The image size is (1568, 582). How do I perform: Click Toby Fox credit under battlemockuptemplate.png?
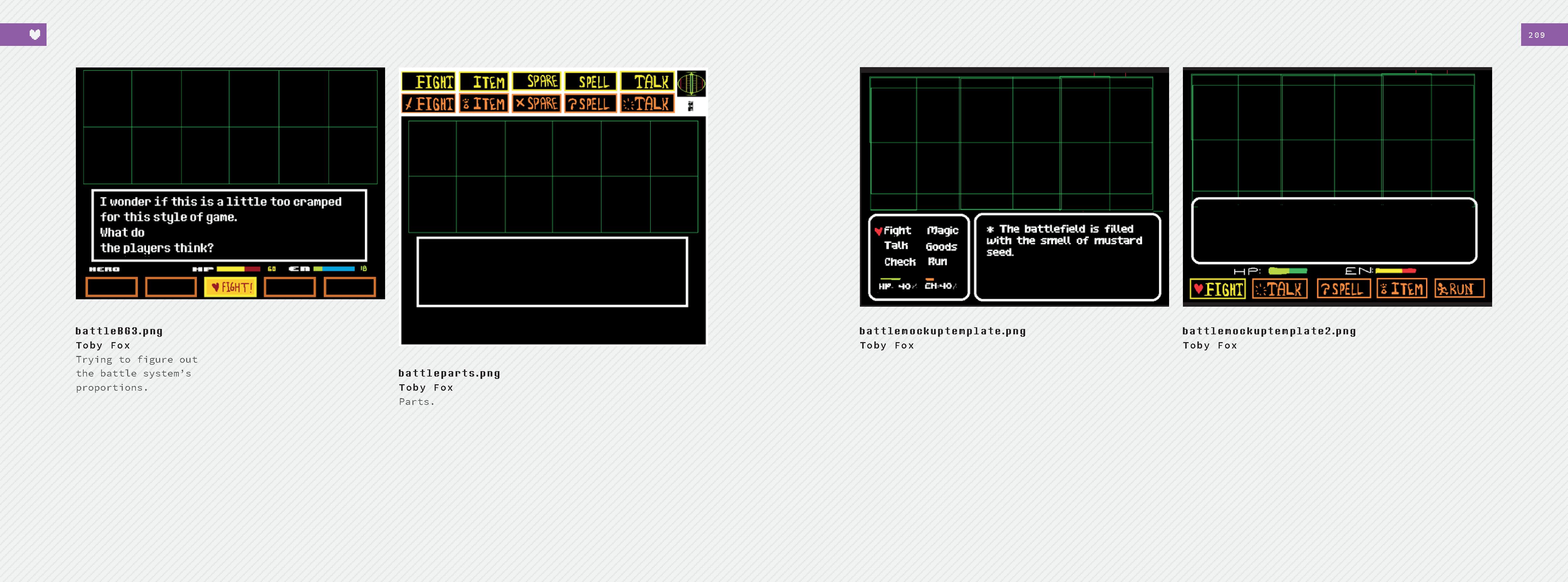(887, 345)
